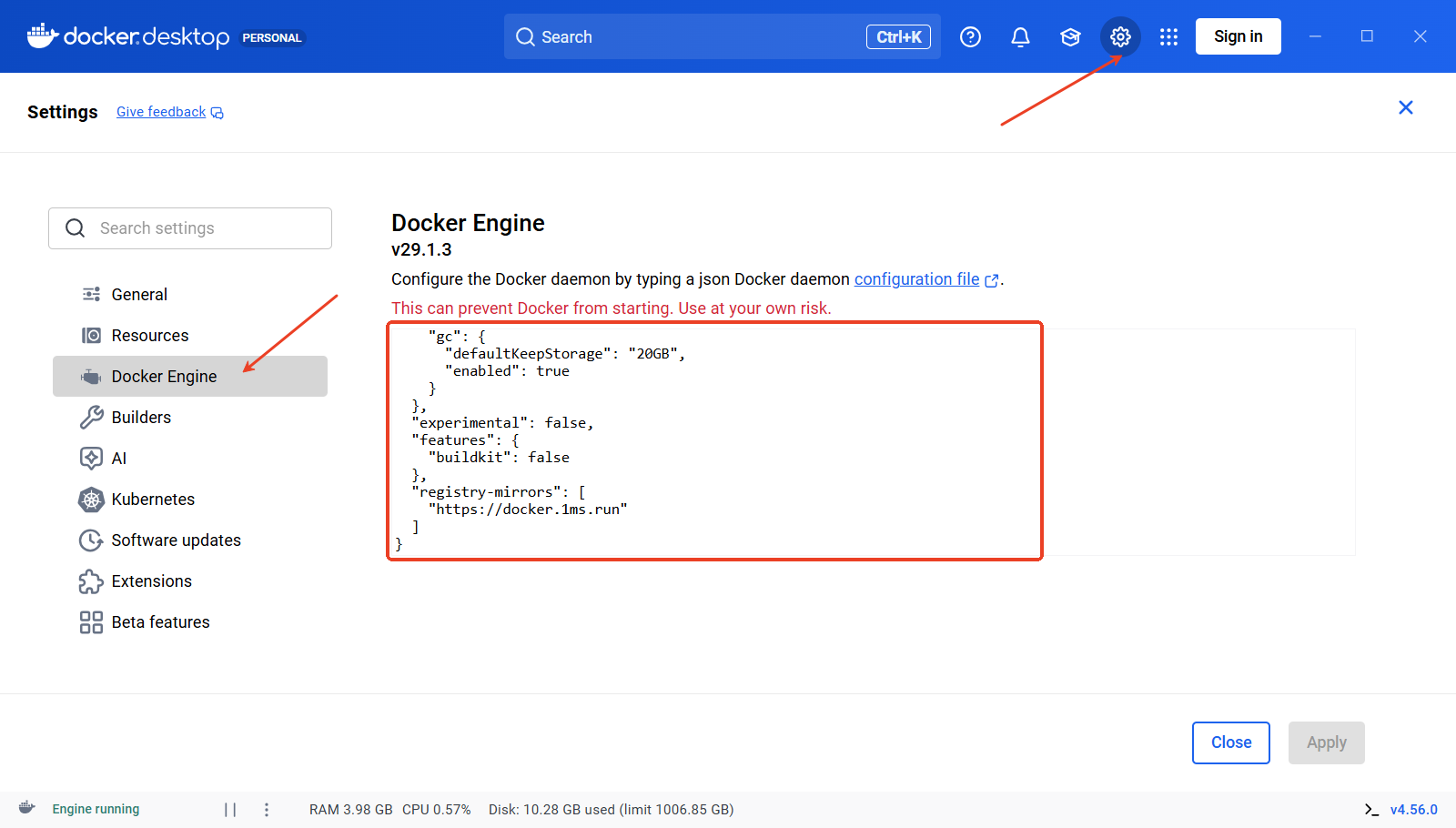Click the CPU 0.57% indicator
1456x828 pixels.
pyautogui.click(x=437, y=809)
